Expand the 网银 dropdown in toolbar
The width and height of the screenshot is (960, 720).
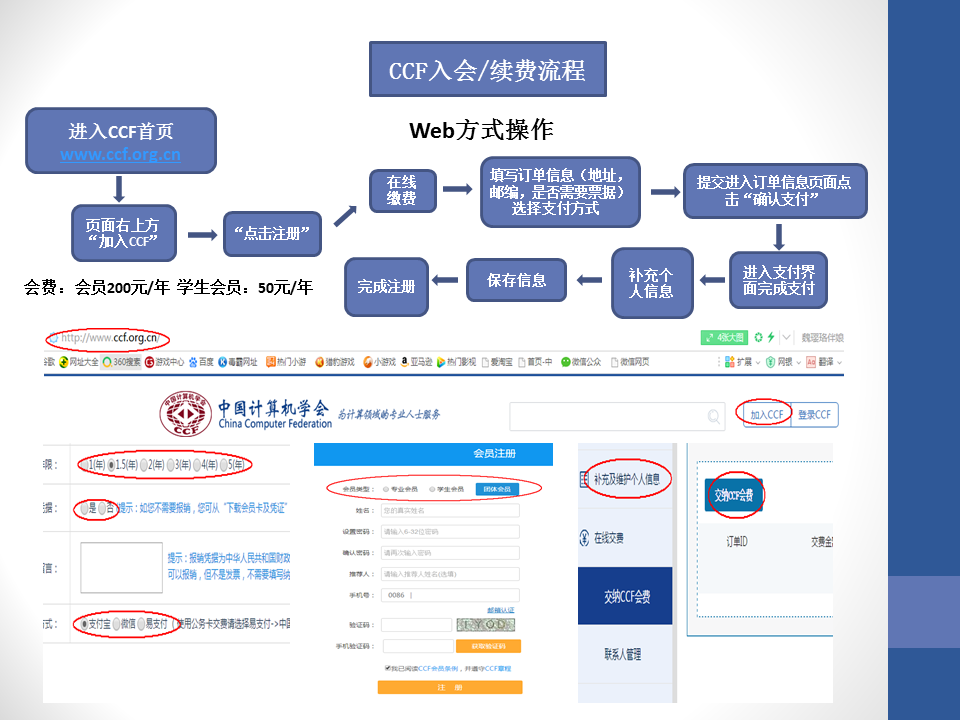[797, 362]
